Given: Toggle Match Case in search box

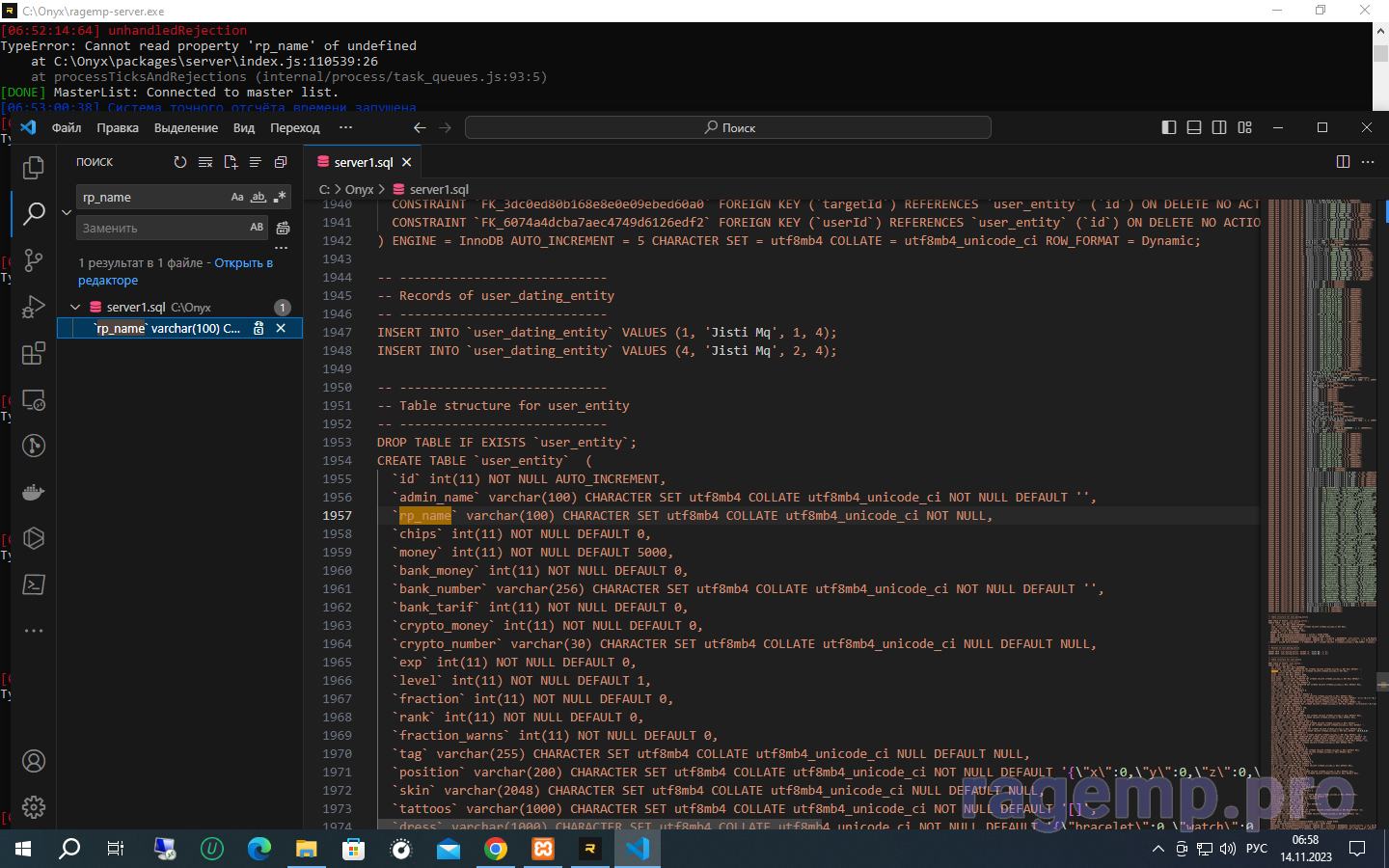Looking at the screenshot, I should pos(237,197).
